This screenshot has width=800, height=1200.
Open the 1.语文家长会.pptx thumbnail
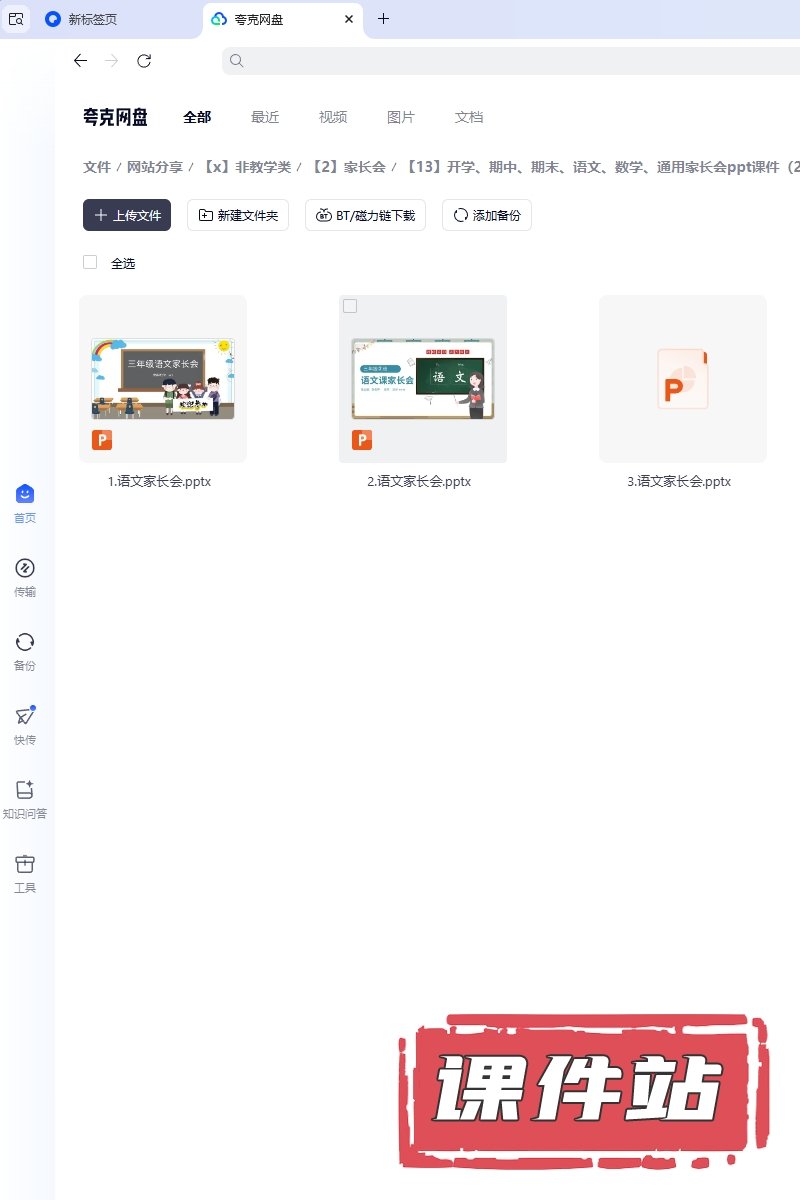tap(163, 378)
